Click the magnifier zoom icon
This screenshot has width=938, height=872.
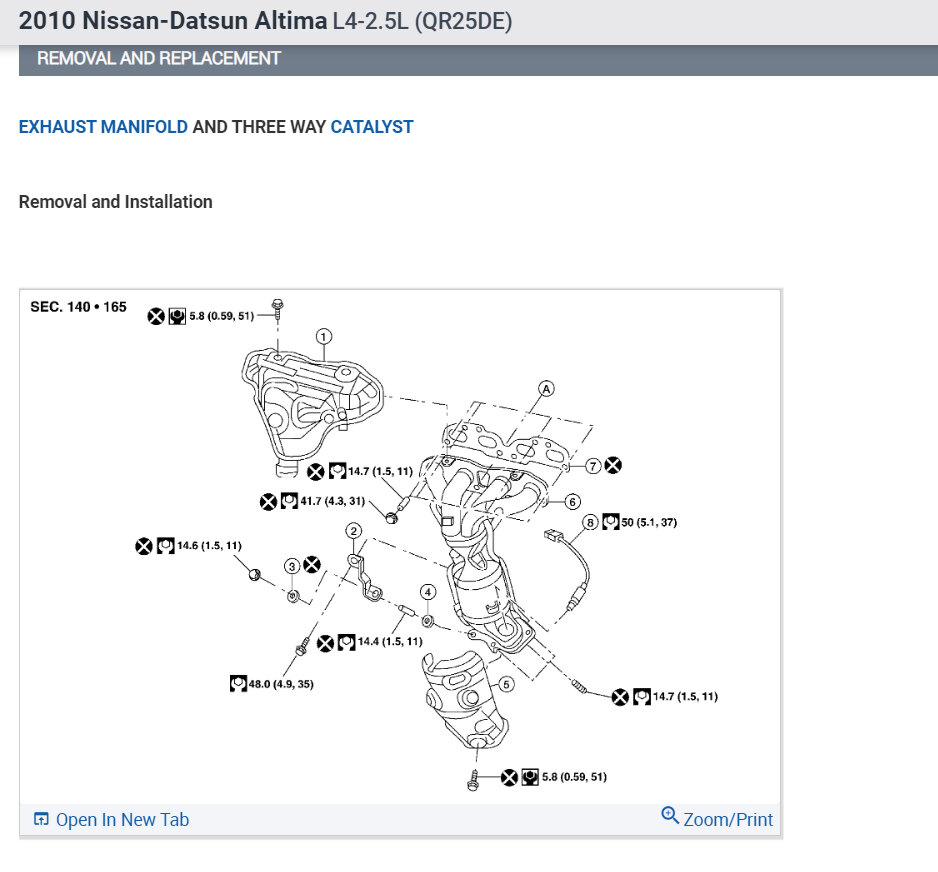[x=669, y=815]
